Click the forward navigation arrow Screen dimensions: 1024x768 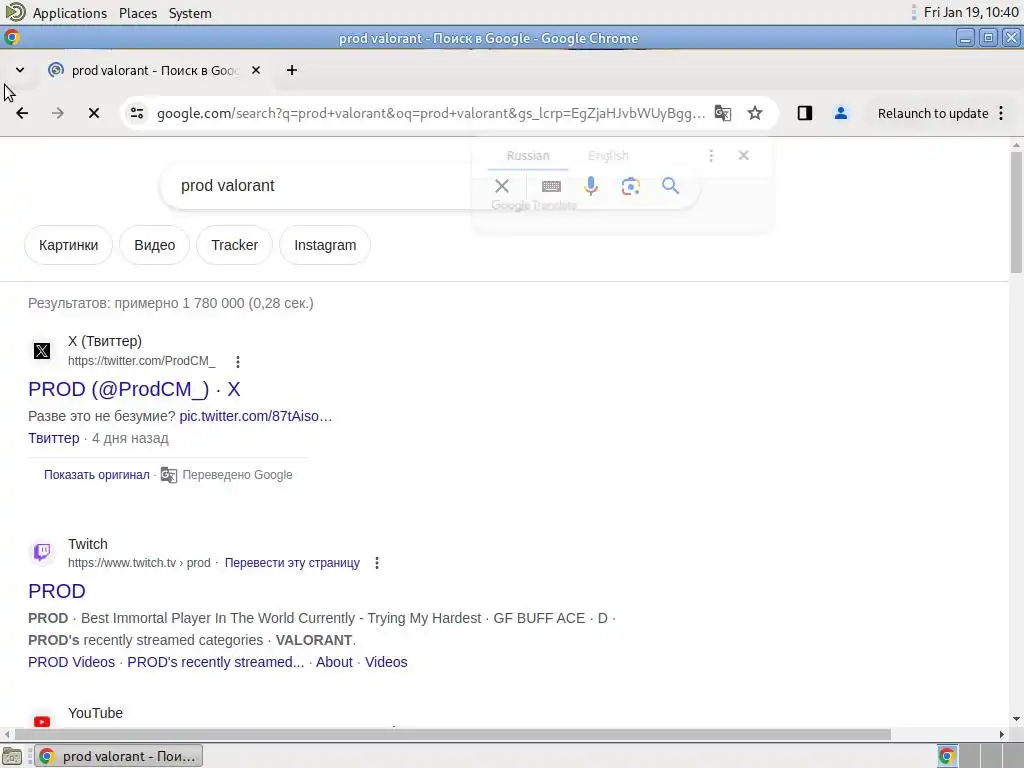57,113
